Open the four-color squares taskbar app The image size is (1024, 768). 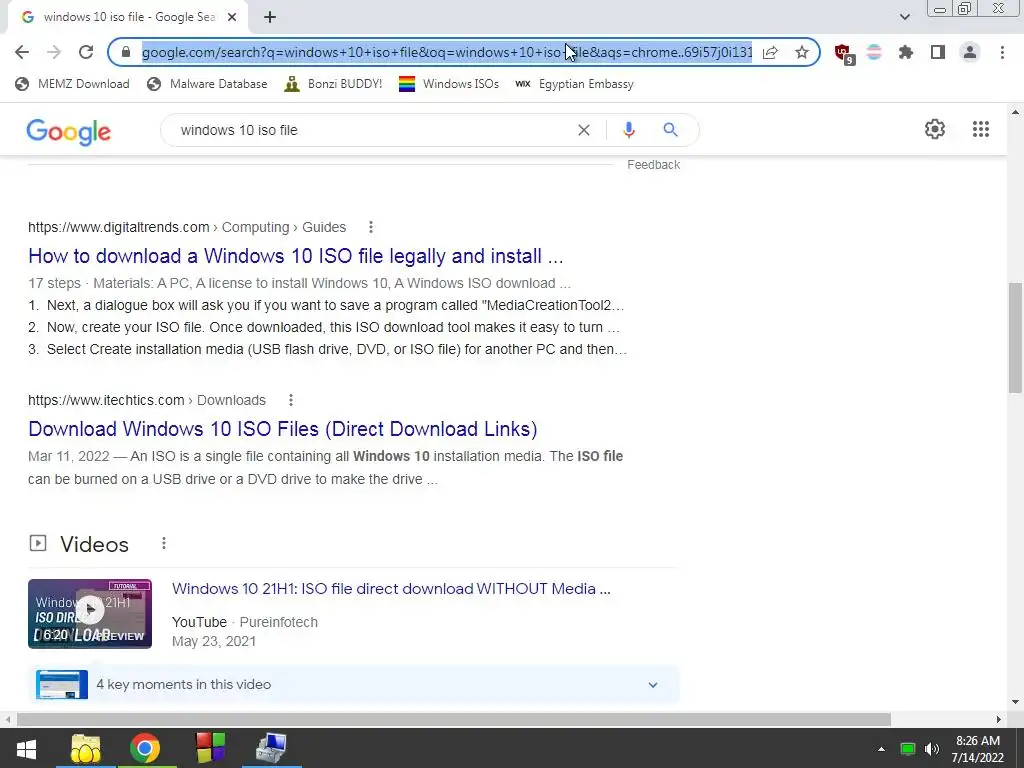210,748
